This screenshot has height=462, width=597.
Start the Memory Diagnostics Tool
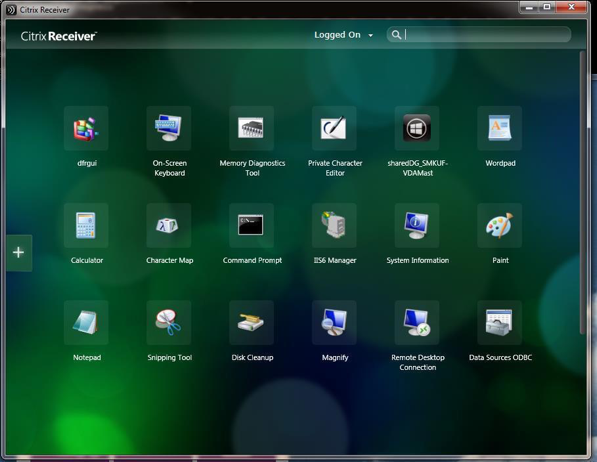(x=252, y=128)
